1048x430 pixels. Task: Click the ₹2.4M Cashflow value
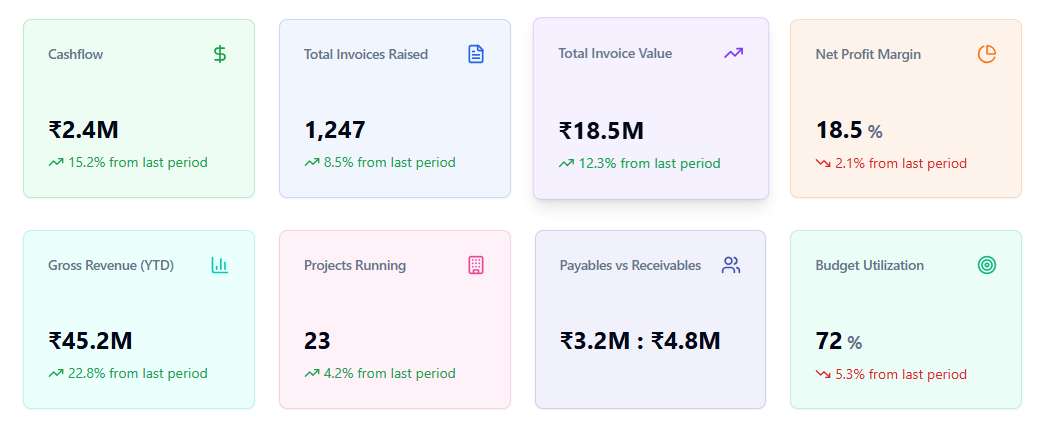click(x=84, y=130)
